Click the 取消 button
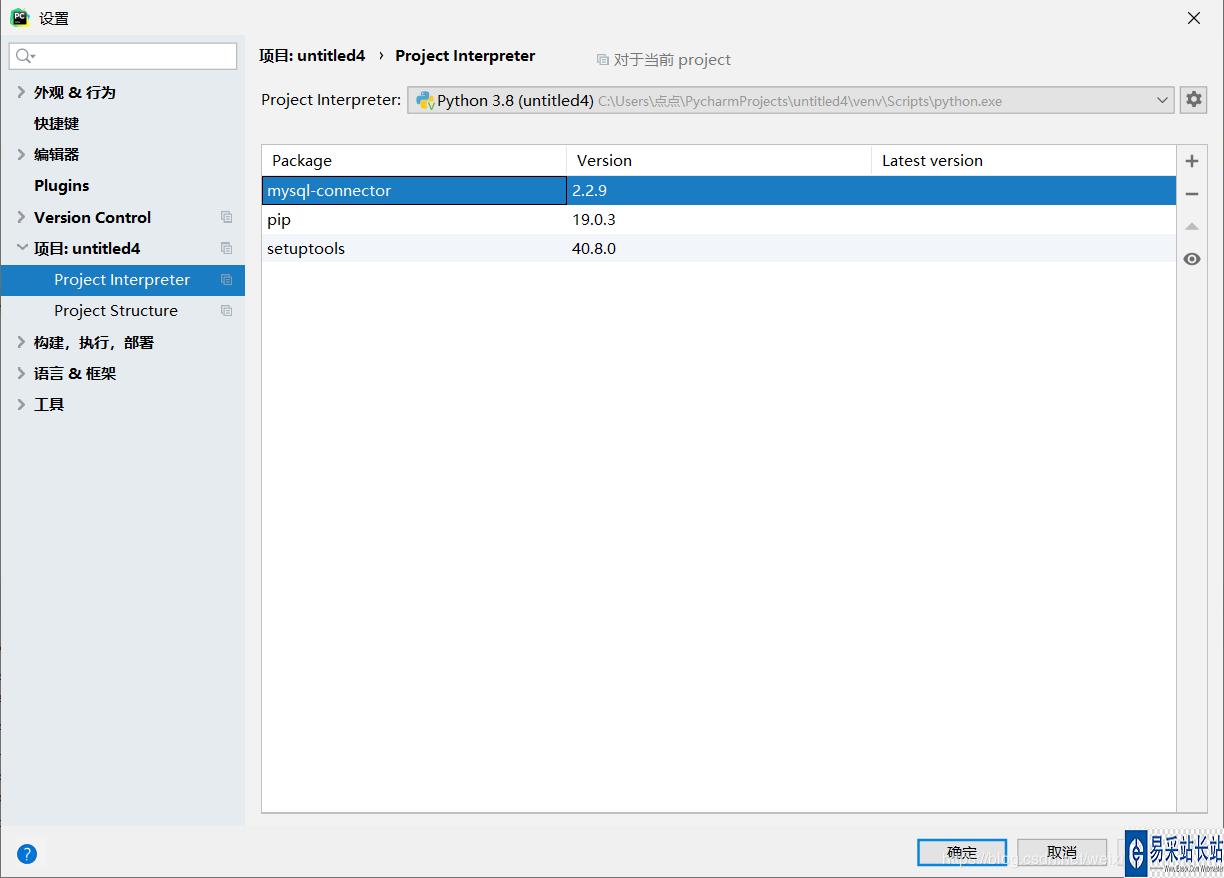The image size is (1224, 878). pos(1062,853)
